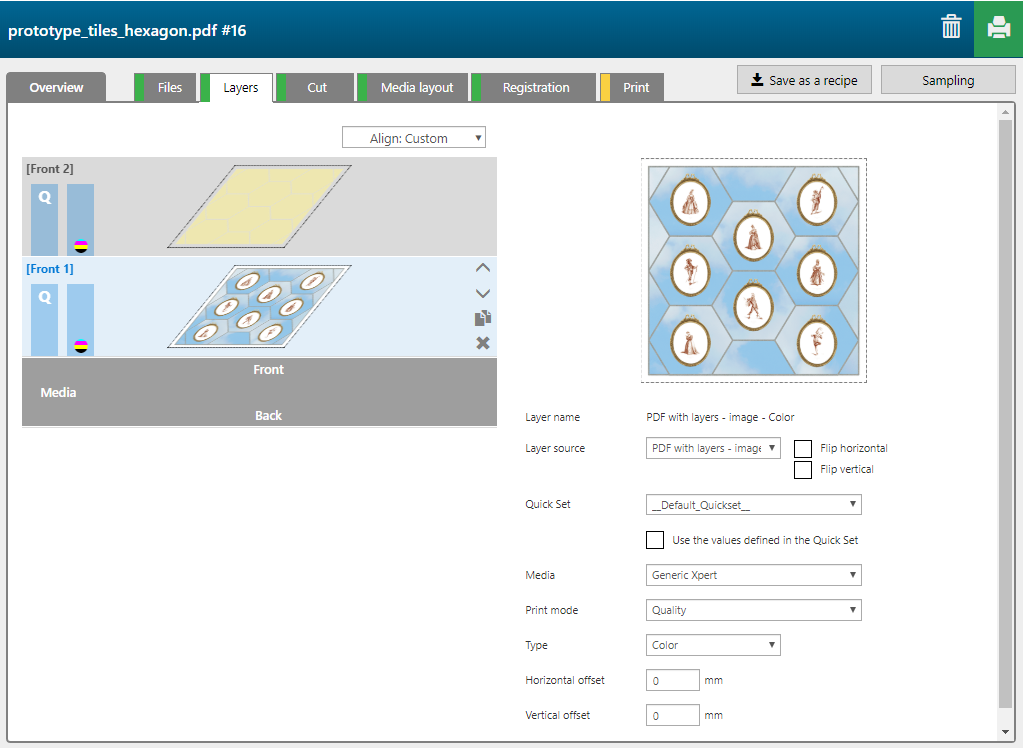1024x748 pixels.
Task: Move Front 1 layer down with chevron
Action: click(483, 293)
